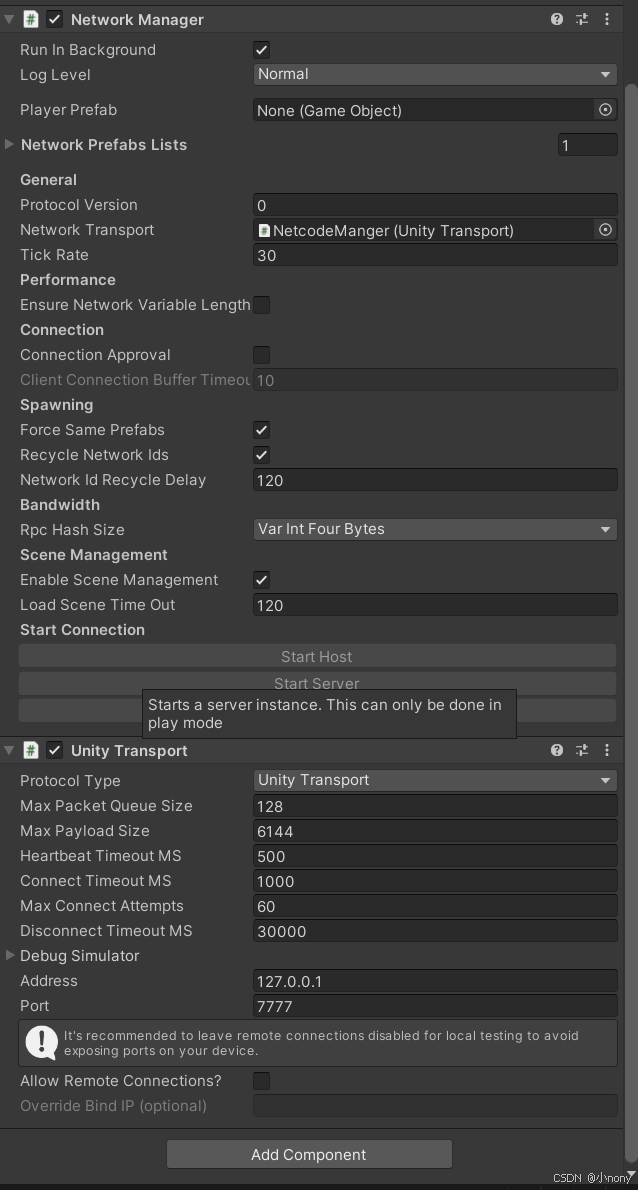Expand the Network Prefabs Lists section
The width and height of the screenshot is (638, 1190).
click(x=9, y=144)
